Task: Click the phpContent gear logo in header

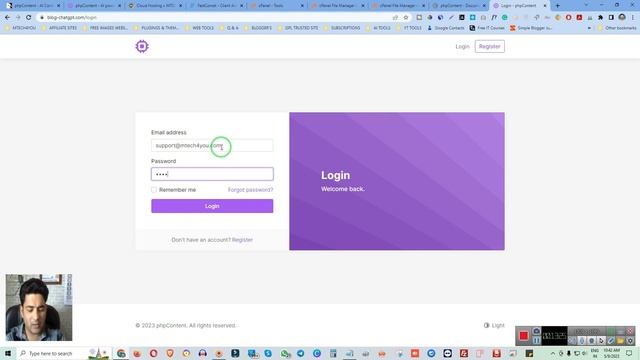Action: coord(142,46)
